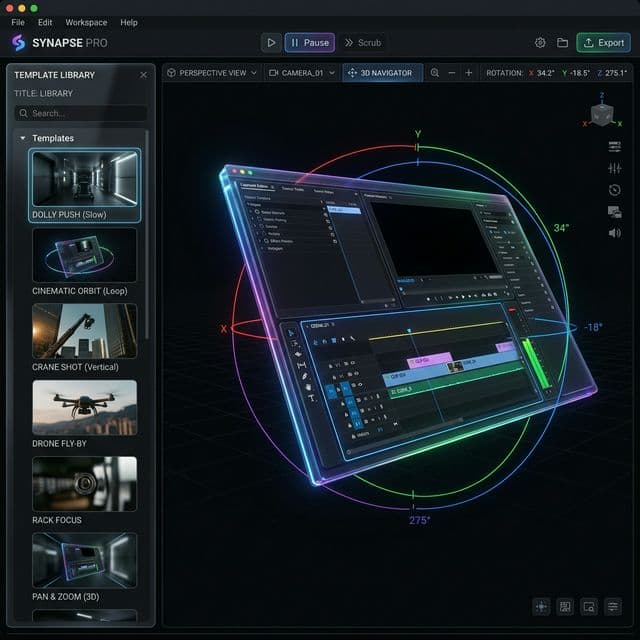
Task: Click the 34° angle label on green ring
Action: click(x=561, y=228)
